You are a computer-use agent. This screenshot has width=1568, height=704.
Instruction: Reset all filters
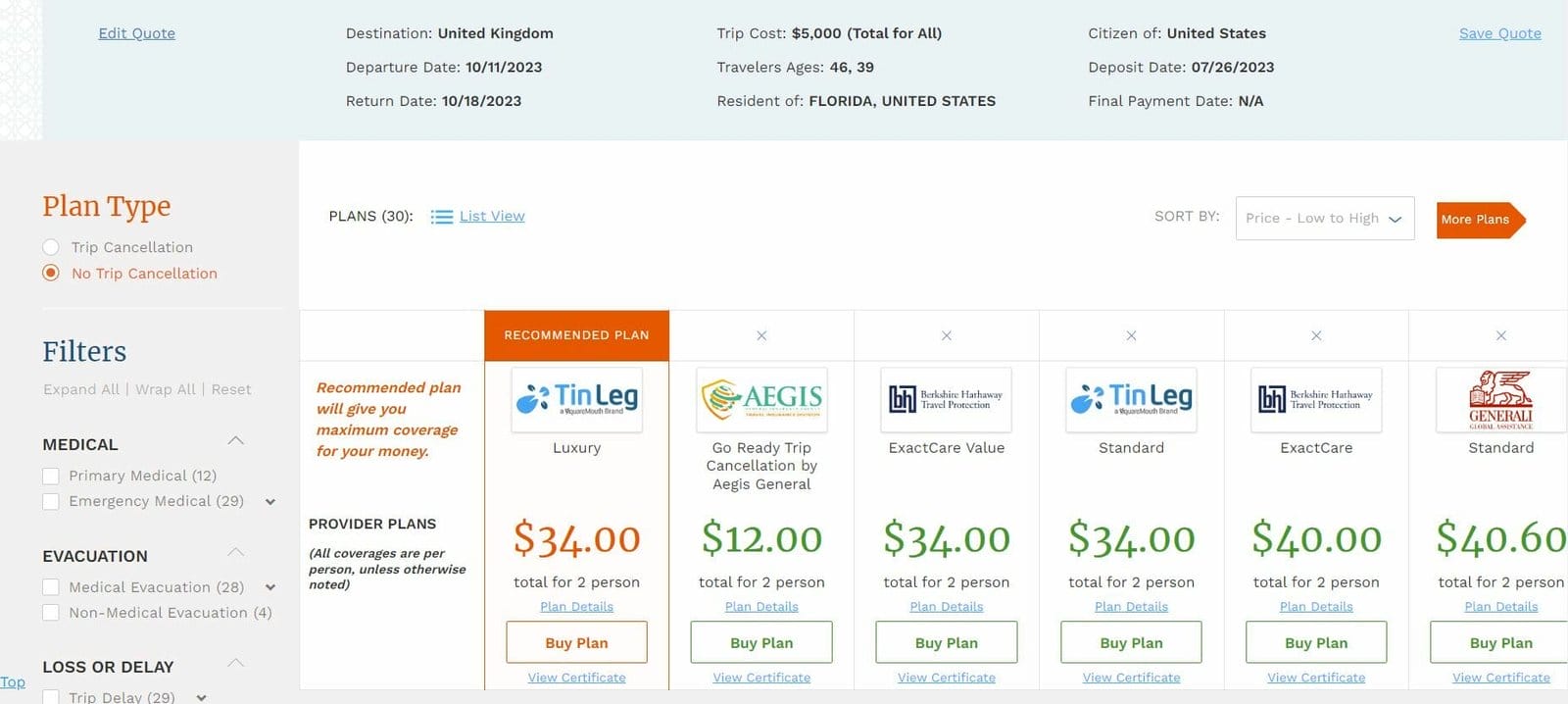[x=231, y=389]
